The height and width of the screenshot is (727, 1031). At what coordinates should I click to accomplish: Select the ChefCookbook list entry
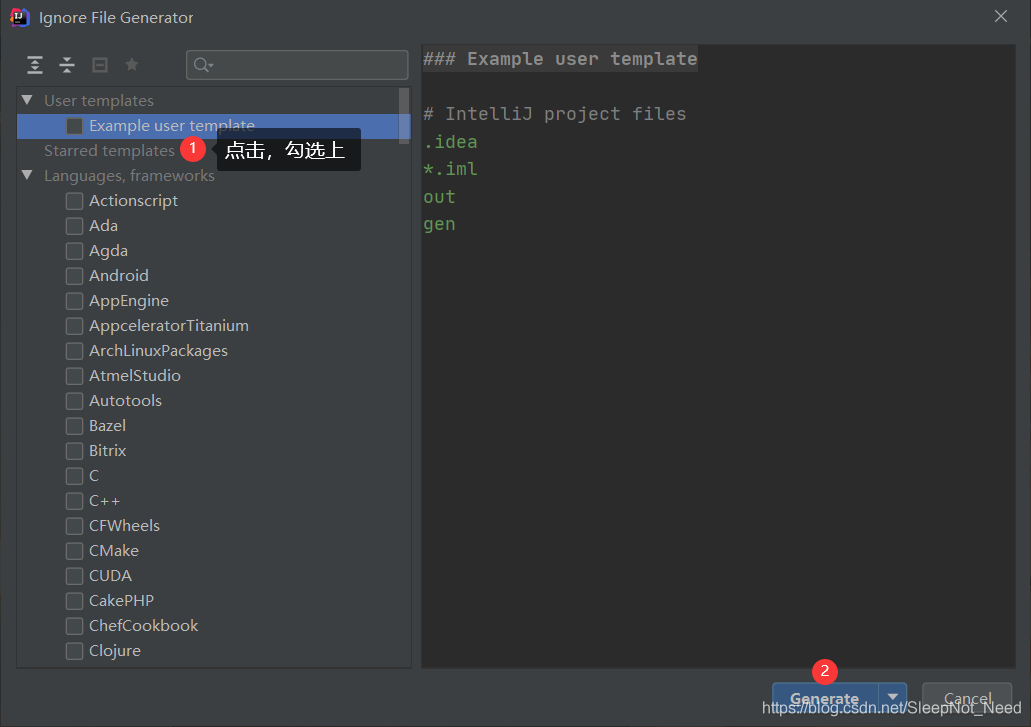coord(143,625)
